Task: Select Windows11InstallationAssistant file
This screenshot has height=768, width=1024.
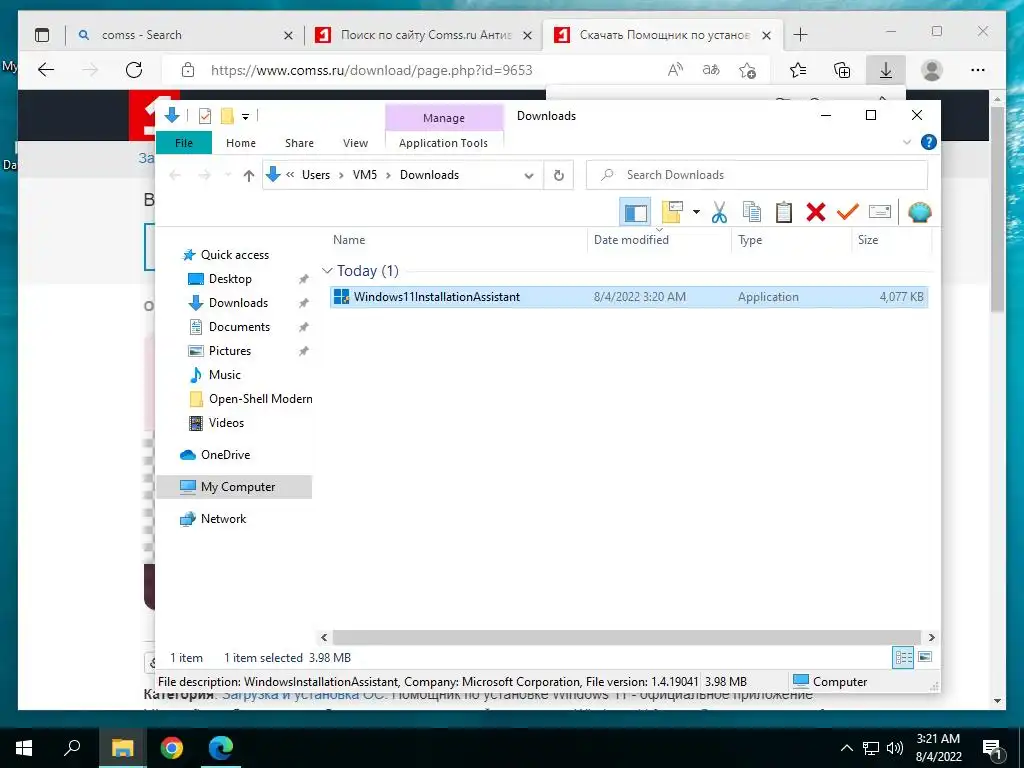Action: (629, 296)
